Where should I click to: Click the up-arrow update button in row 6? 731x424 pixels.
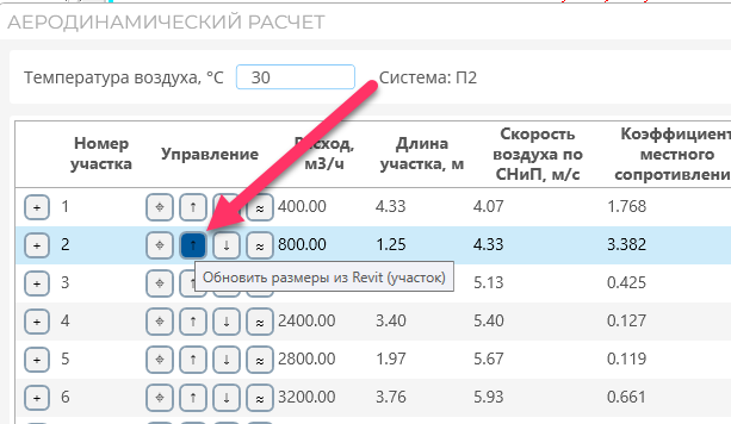click(x=193, y=398)
